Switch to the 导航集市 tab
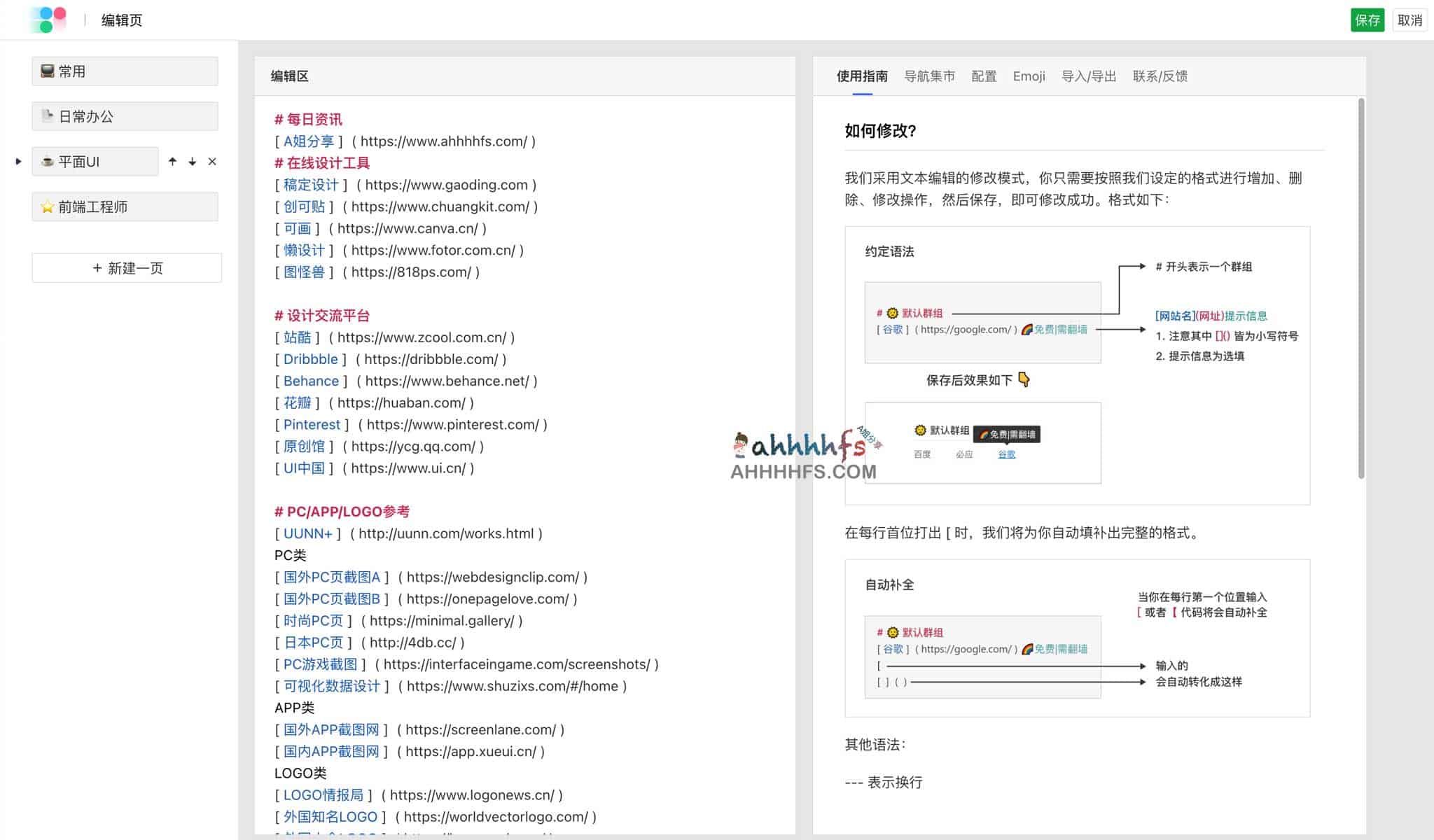1434x840 pixels. pos(931,76)
